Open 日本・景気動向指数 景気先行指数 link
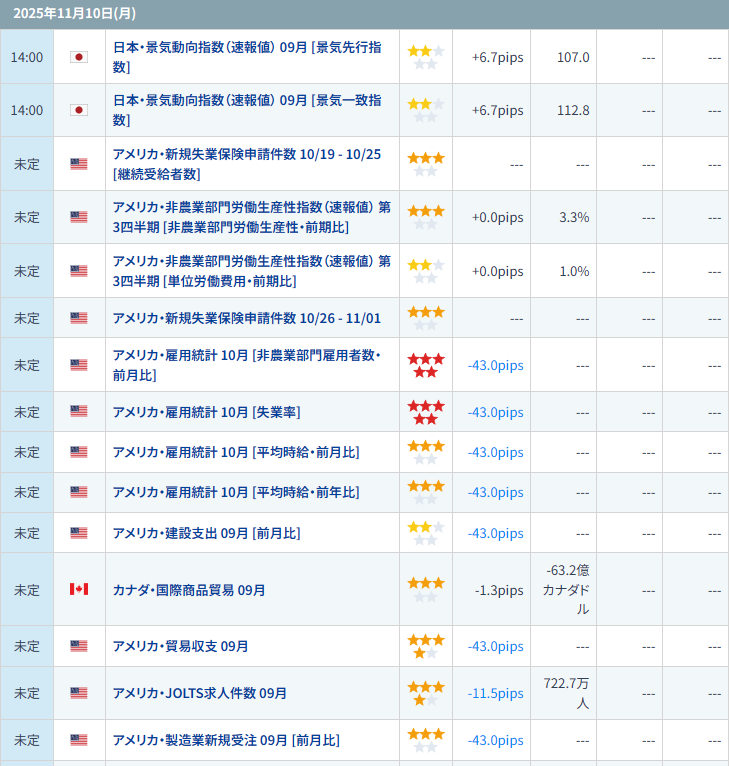This screenshot has width=729, height=766. click(x=247, y=57)
